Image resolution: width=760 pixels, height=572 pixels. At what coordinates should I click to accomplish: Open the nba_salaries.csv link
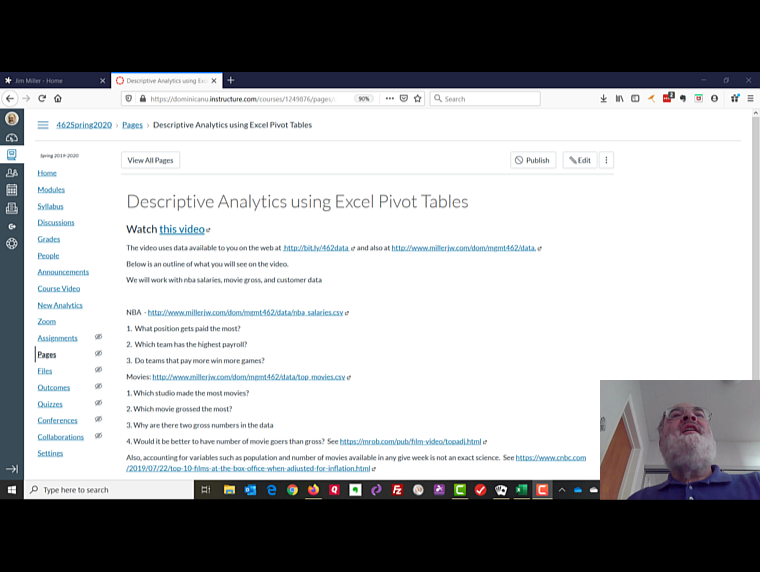(x=245, y=313)
